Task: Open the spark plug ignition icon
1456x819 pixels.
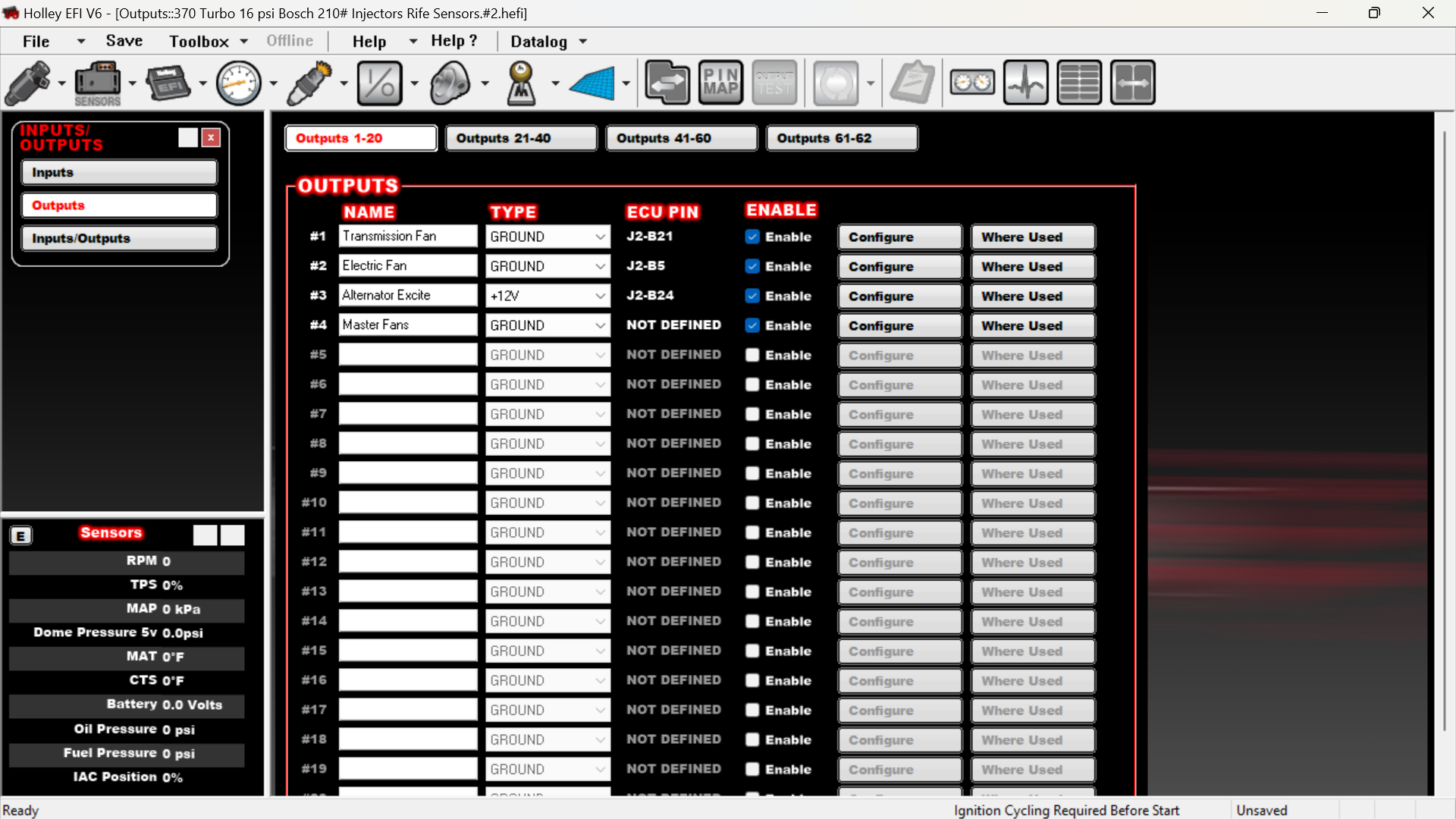Action: pyautogui.click(x=309, y=83)
